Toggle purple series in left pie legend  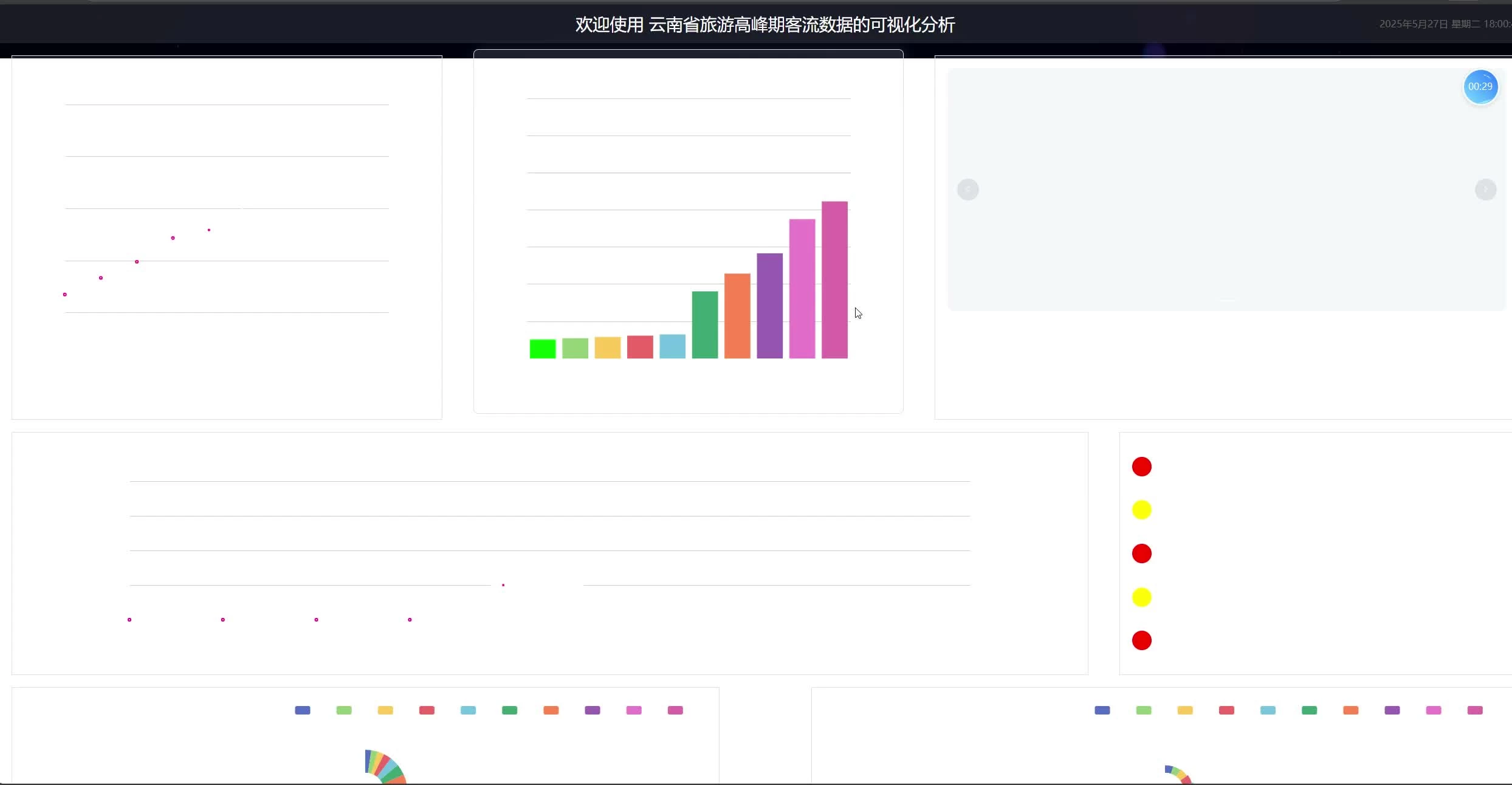pyautogui.click(x=592, y=710)
